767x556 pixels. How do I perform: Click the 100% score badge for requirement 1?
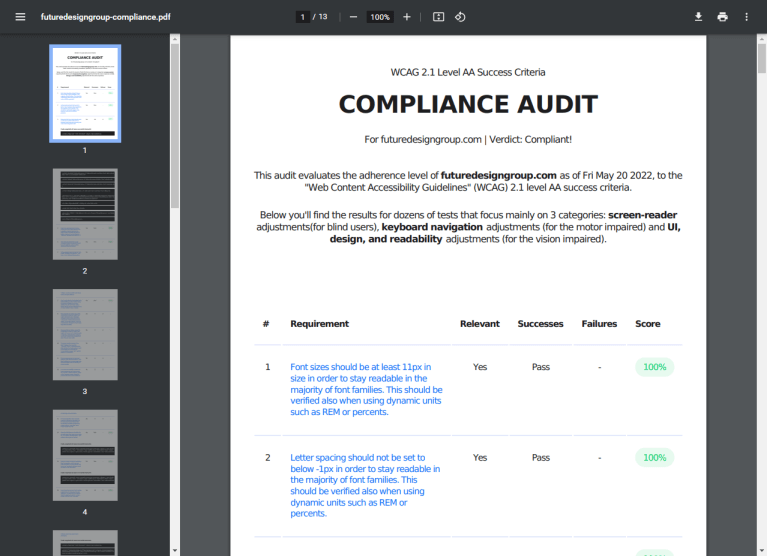tap(654, 367)
